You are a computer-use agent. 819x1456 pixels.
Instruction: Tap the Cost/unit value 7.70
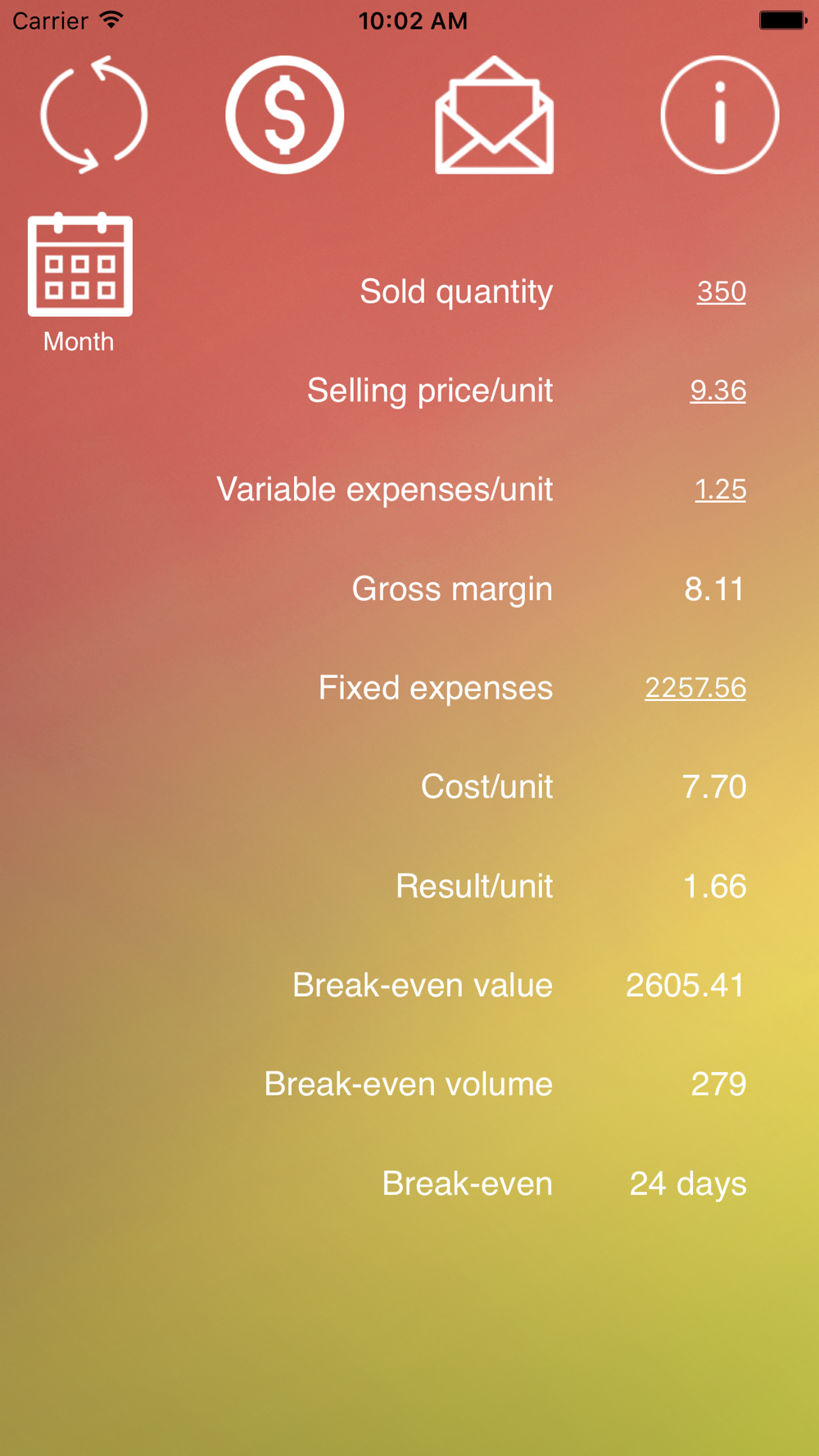click(714, 787)
